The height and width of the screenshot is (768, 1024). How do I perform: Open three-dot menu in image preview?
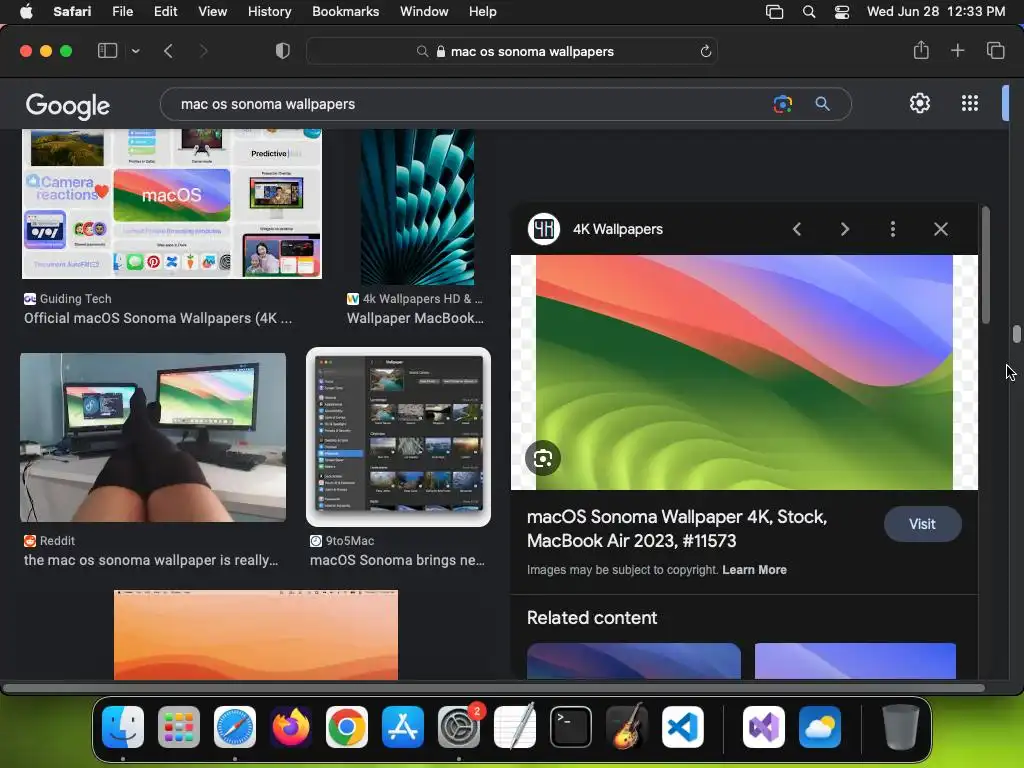[x=893, y=229]
